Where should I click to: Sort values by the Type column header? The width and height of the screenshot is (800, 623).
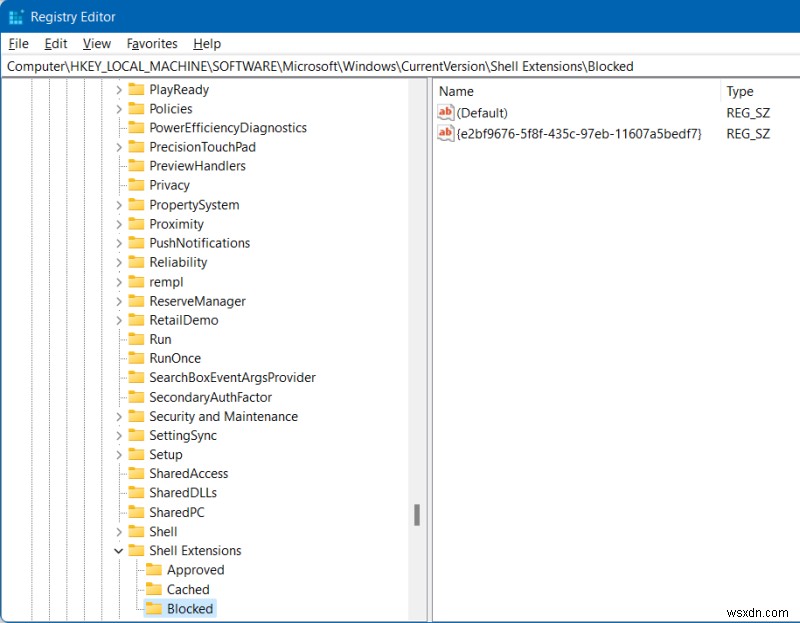[x=740, y=90]
